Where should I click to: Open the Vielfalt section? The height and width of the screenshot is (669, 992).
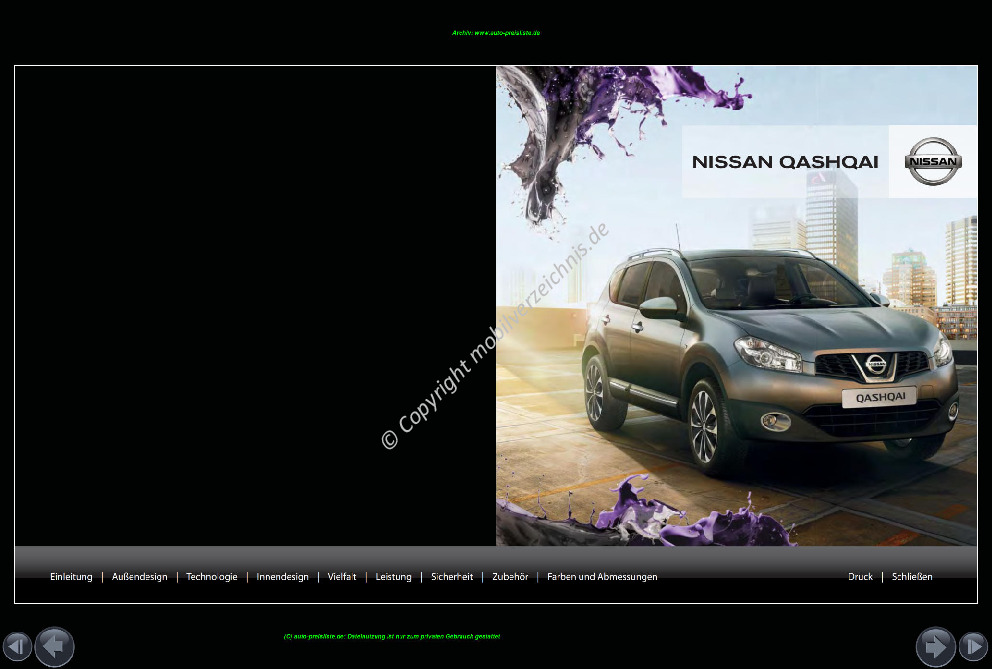point(342,577)
